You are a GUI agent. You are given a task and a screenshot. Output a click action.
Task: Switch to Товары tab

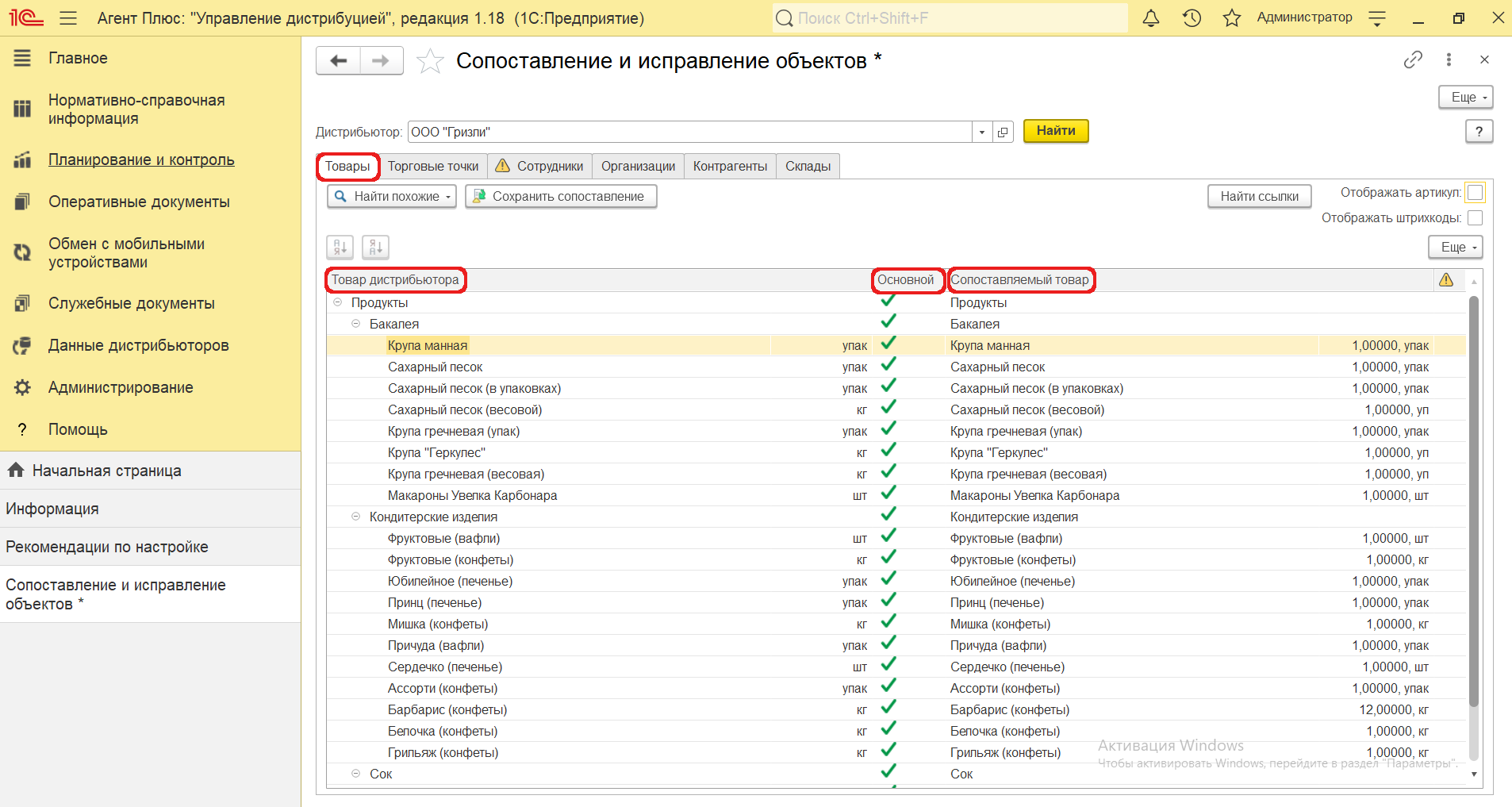347,166
